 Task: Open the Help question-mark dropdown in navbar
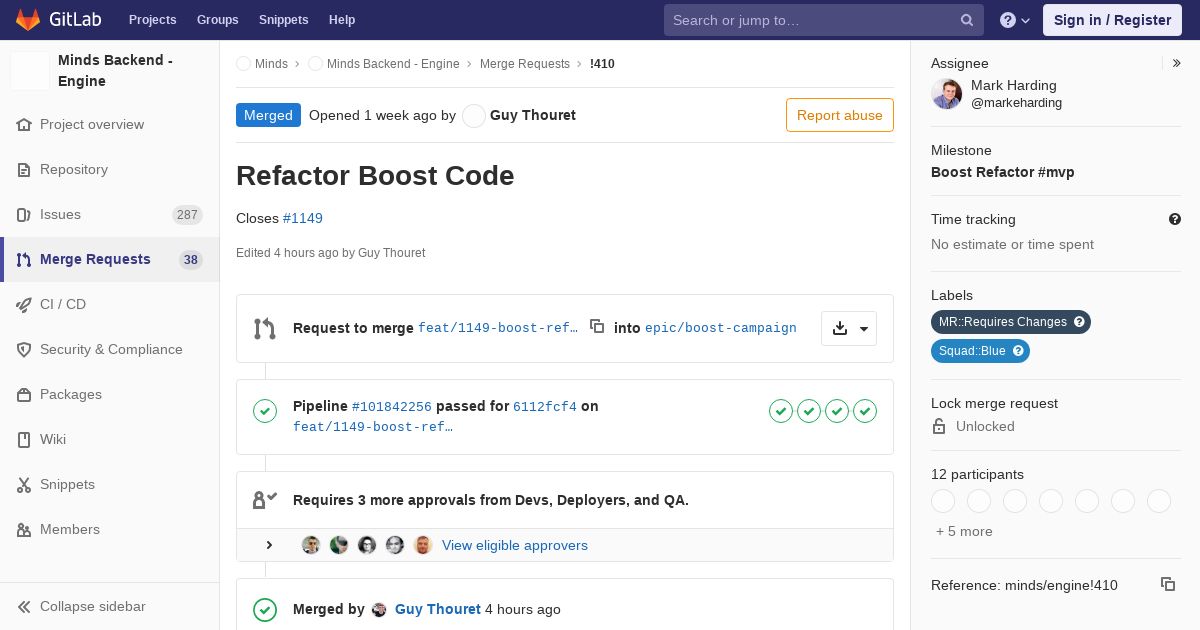(1015, 20)
